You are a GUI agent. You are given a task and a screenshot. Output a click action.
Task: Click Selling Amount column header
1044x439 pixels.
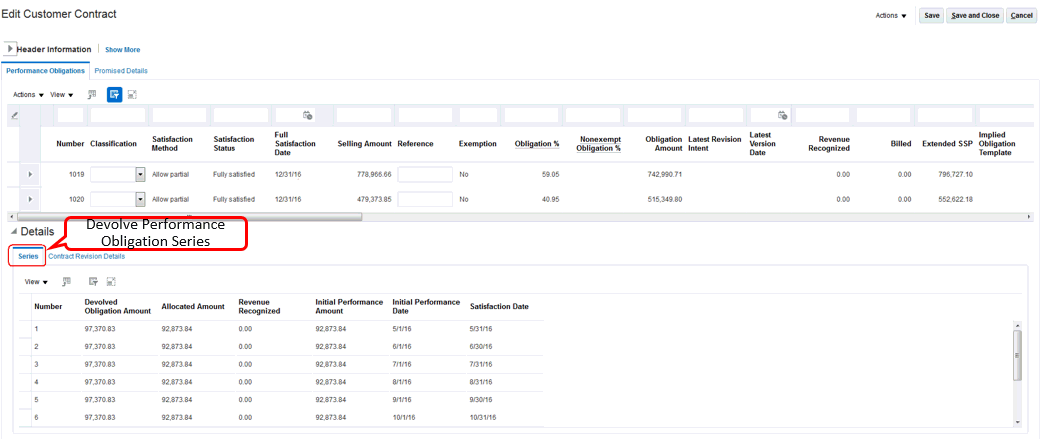[x=364, y=144]
